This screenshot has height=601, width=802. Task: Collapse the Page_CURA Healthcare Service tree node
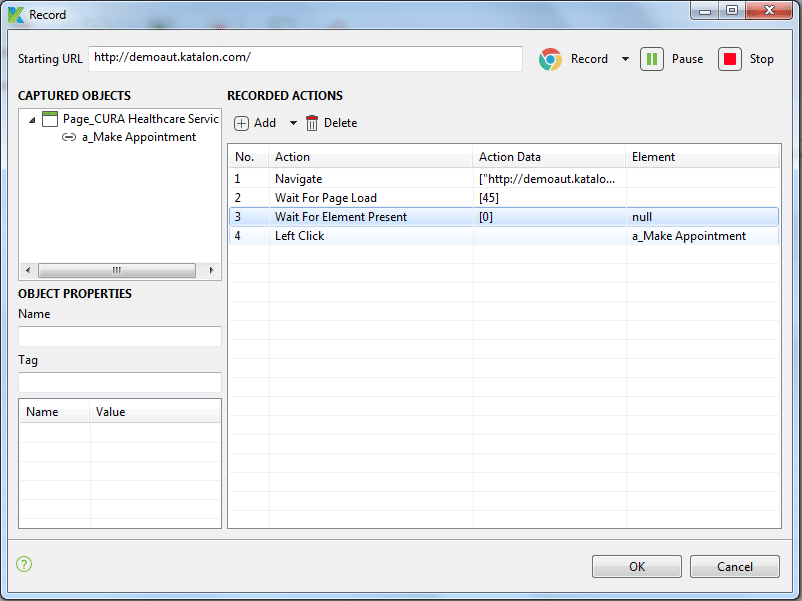point(32,120)
